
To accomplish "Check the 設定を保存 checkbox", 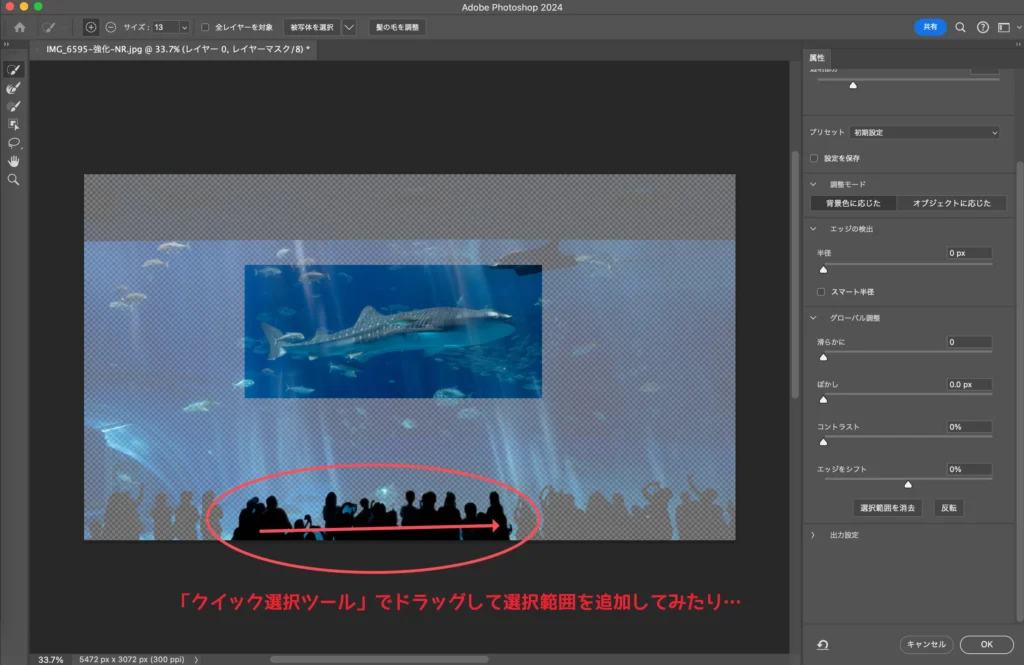I will 814,158.
